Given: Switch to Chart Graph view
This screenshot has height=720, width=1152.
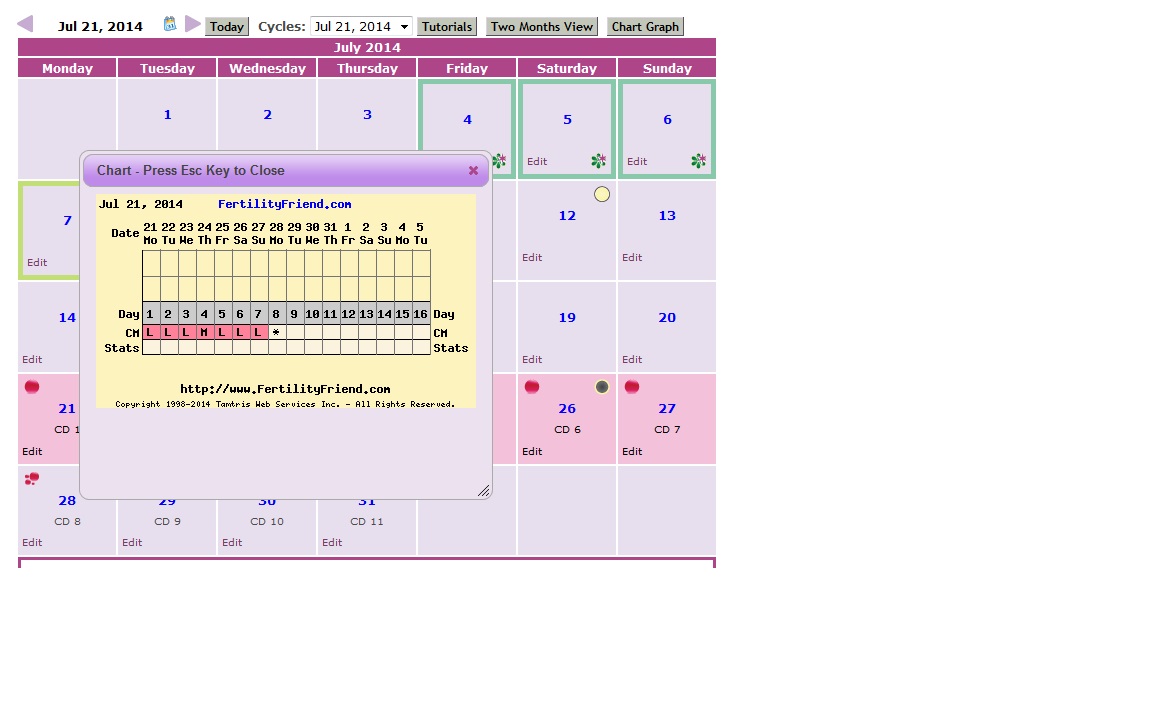Looking at the screenshot, I should point(645,27).
